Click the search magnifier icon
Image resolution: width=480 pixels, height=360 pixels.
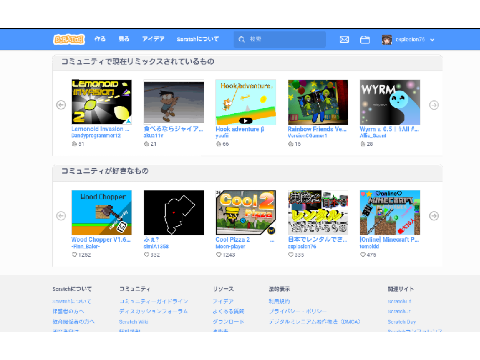[x=242, y=39]
